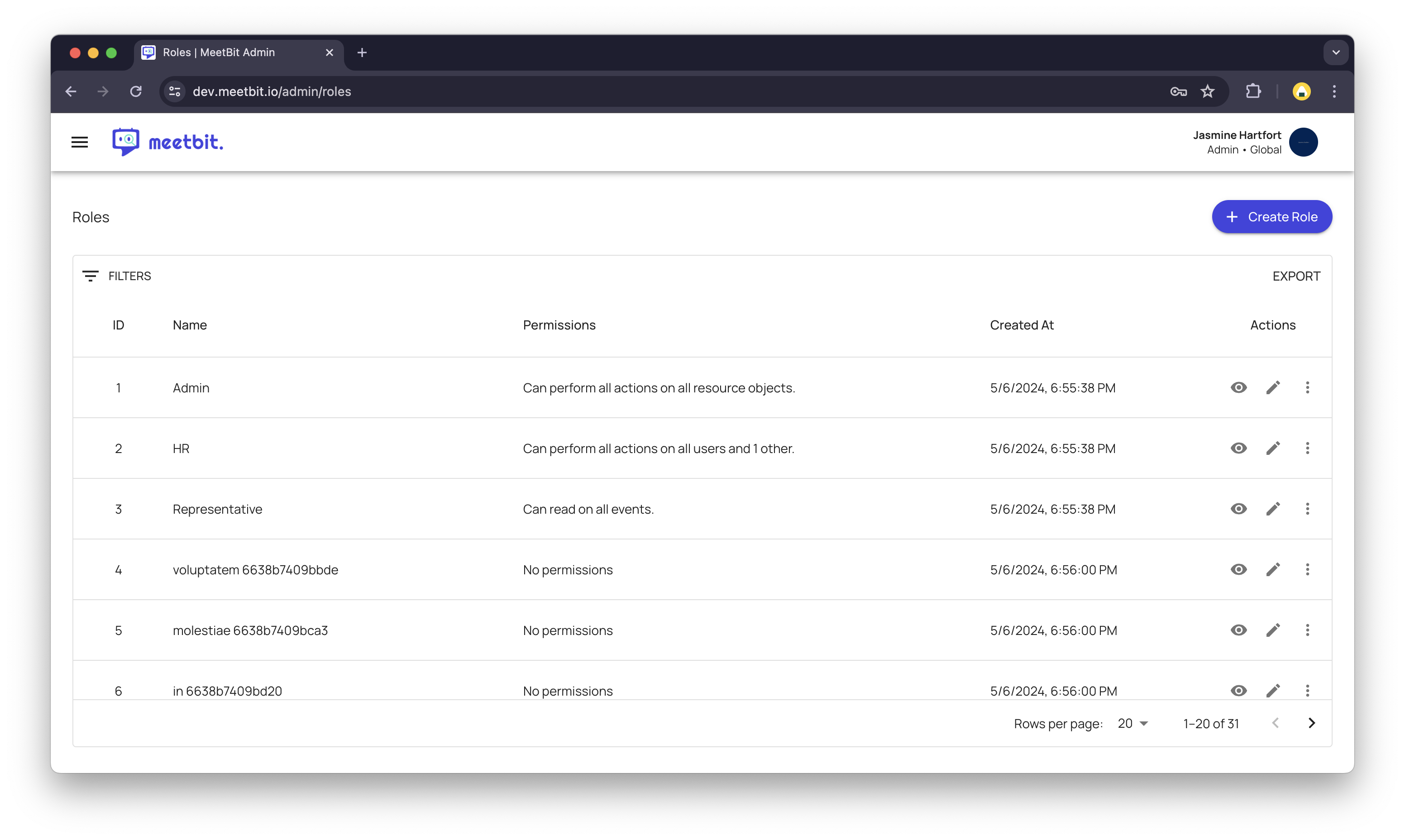This screenshot has width=1405, height=840.
Task: Open more actions menu for HR row
Action: tap(1307, 449)
